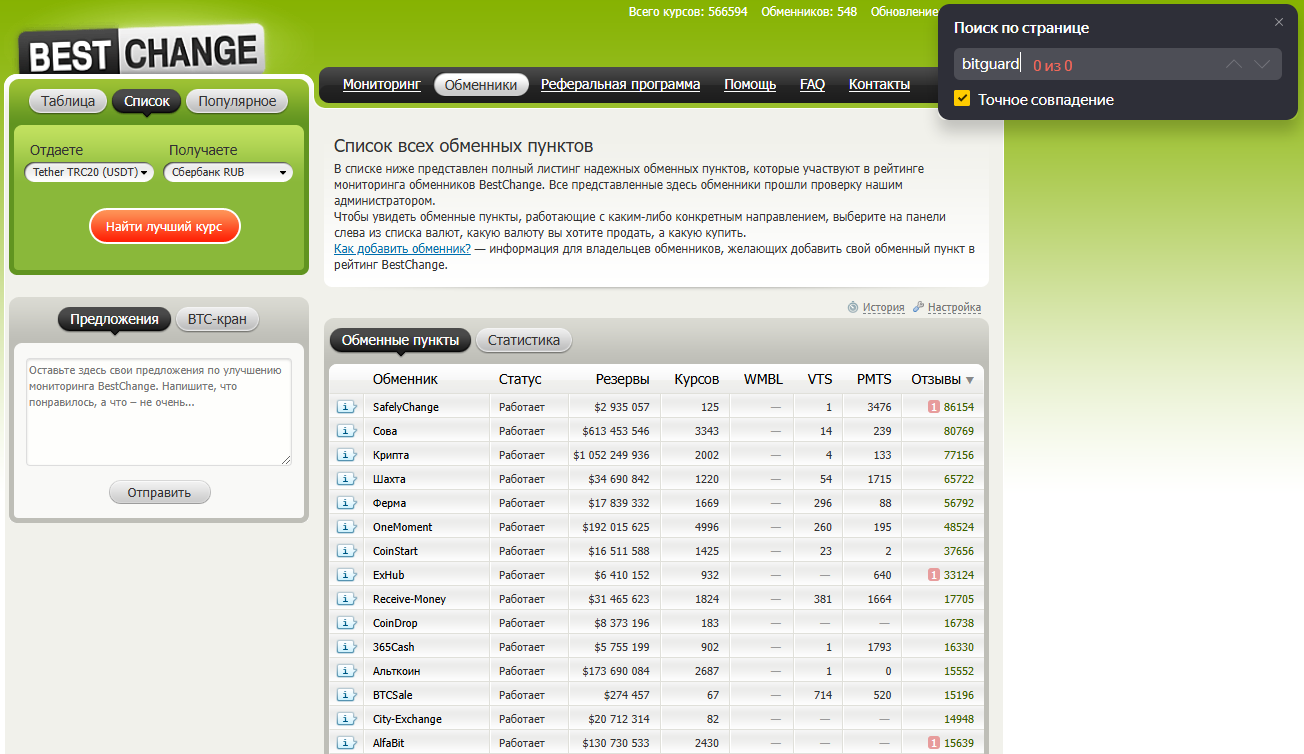1304x754 pixels.
Task: Open Помощь menu item
Action: click(x=750, y=84)
